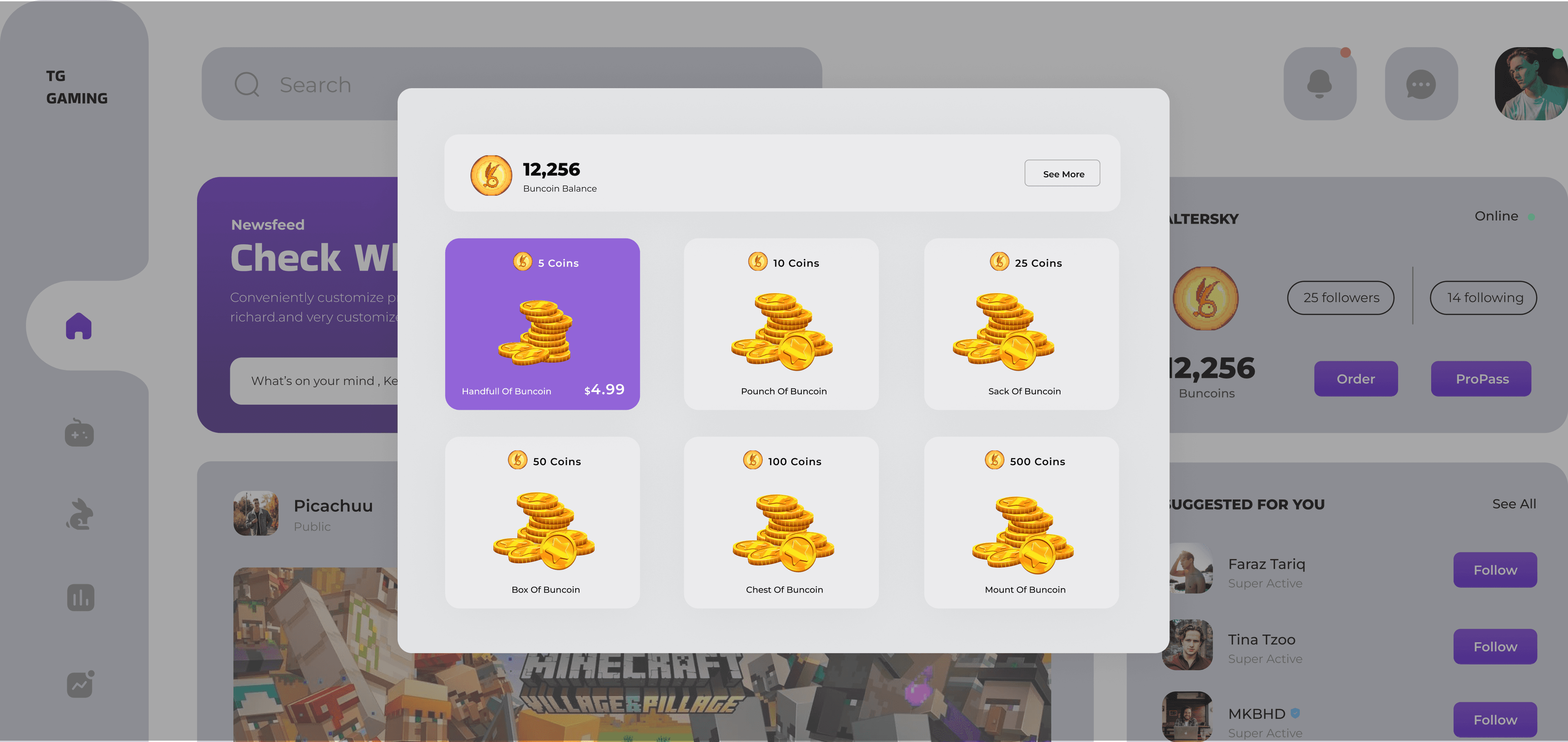Open the bar chart statistics icon
This screenshot has width=1568, height=742.
(x=80, y=598)
